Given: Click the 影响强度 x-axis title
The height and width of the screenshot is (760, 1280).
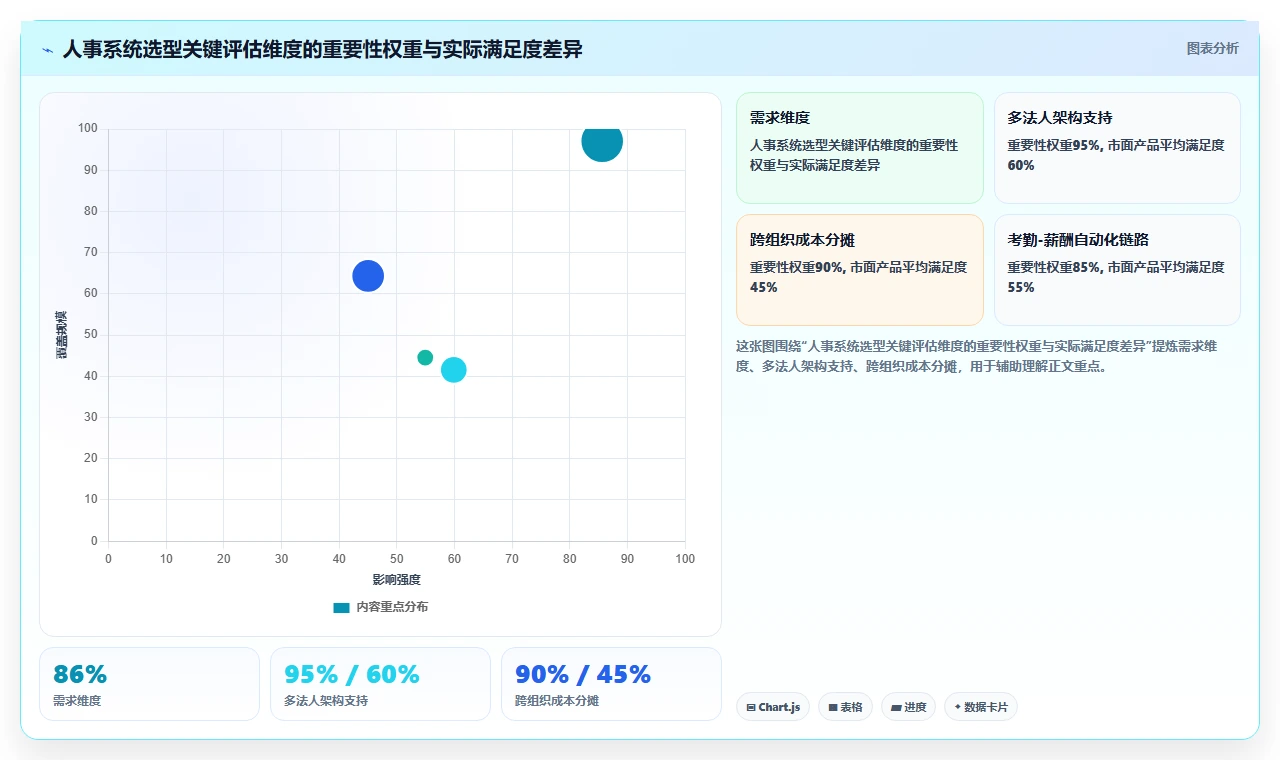Looking at the screenshot, I should click(396, 580).
